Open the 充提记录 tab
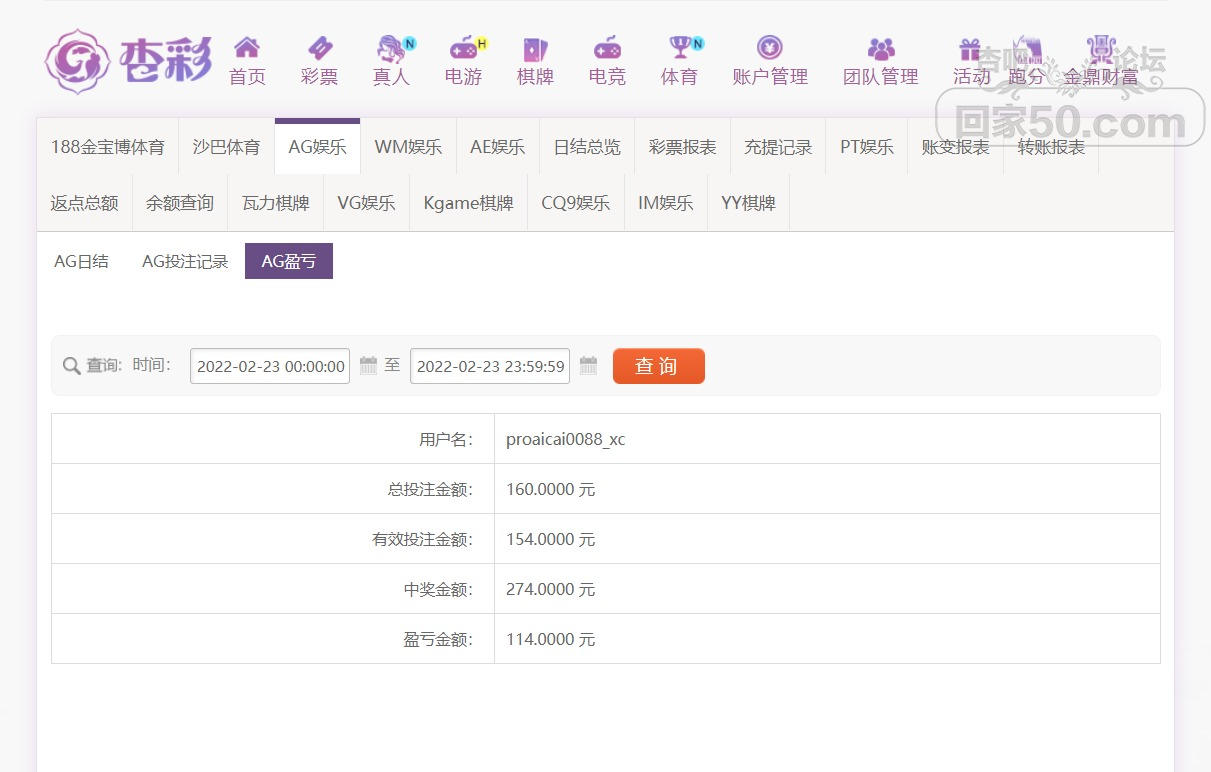Viewport: 1211px width, 772px height. (x=778, y=147)
